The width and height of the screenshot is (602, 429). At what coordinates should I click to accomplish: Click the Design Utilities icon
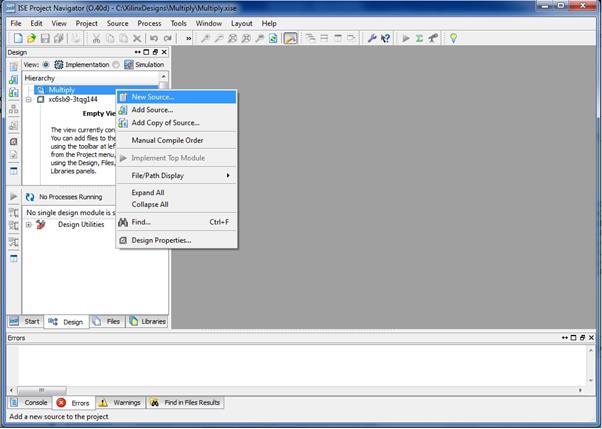(41, 224)
